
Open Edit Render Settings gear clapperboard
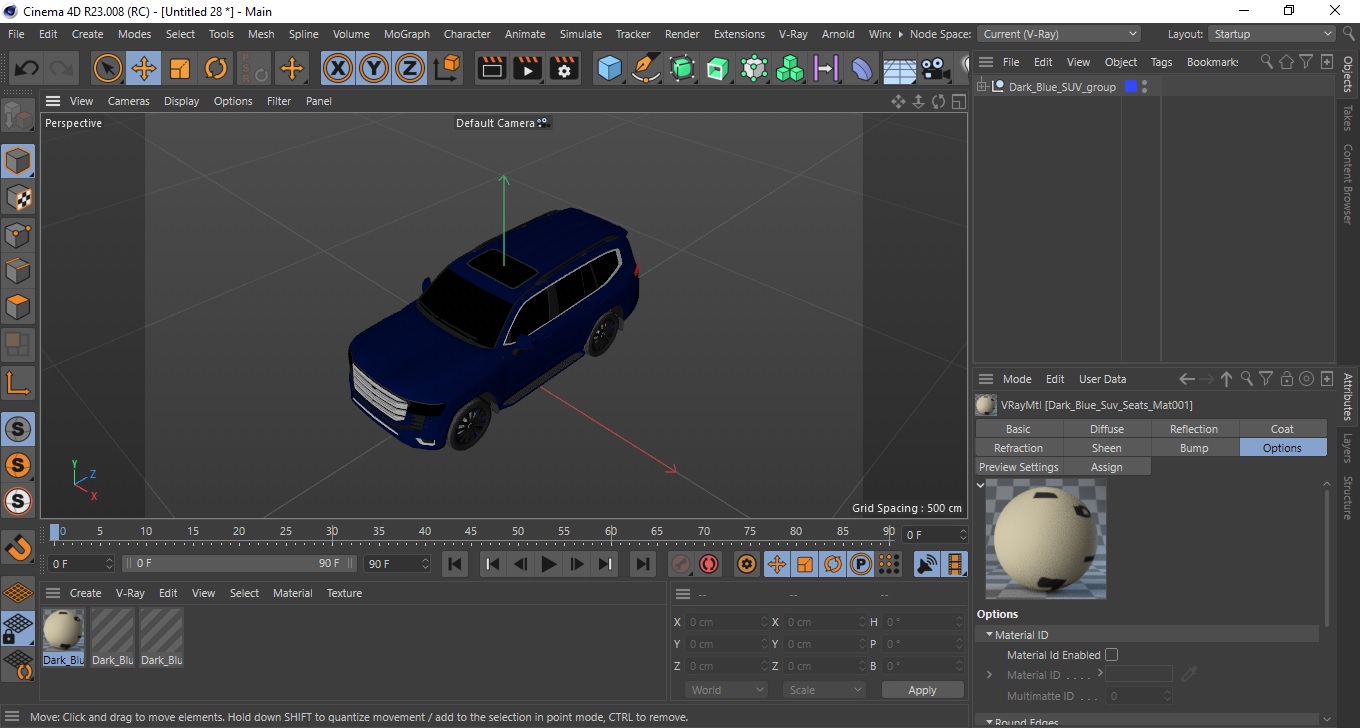point(565,68)
